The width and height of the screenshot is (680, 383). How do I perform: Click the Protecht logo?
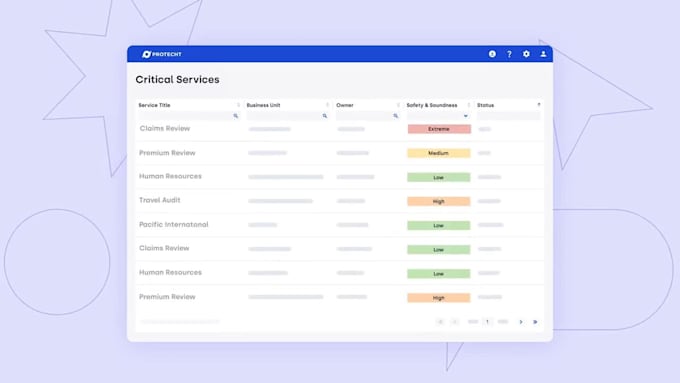coord(162,54)
